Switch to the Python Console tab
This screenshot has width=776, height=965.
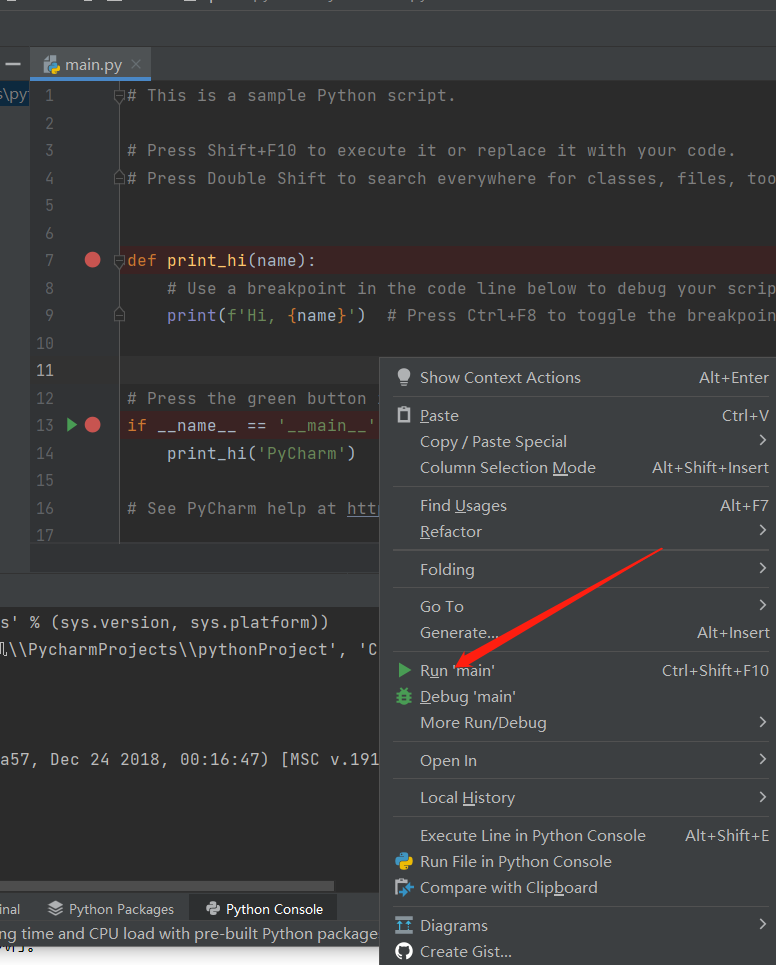coord(265,908)
